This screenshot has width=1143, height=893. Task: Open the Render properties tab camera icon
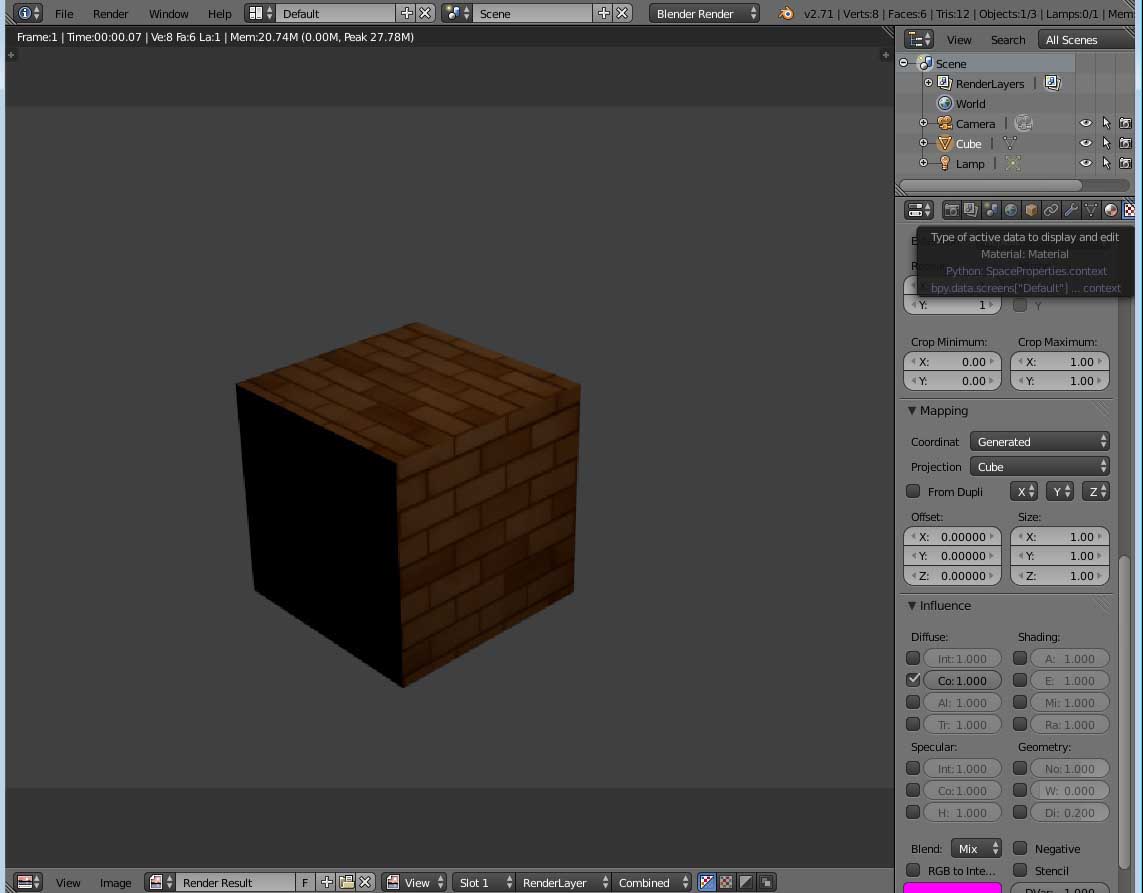[x=951, y=210]
